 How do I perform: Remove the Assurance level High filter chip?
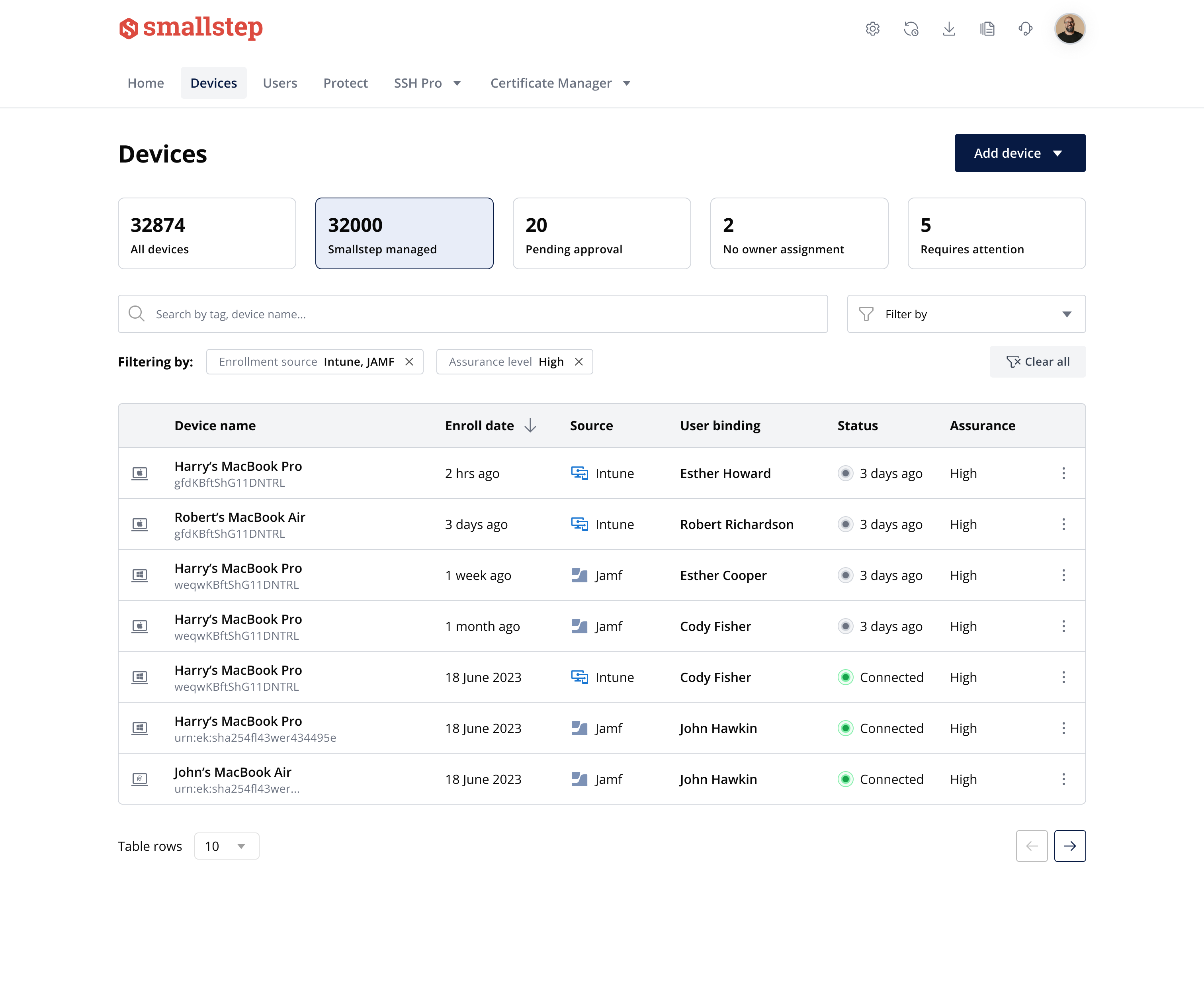[579, 362]
